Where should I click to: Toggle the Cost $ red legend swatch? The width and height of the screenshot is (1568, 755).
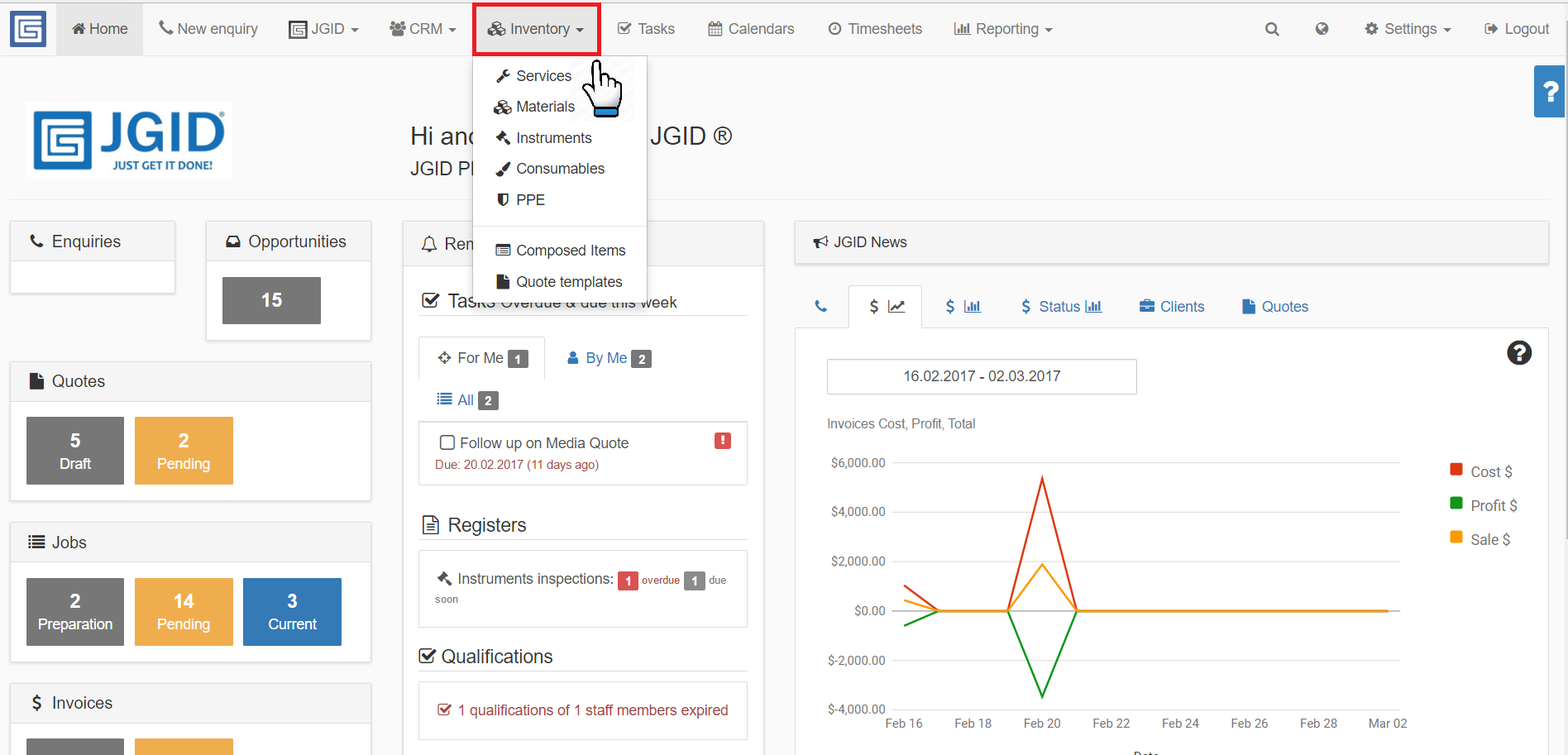1456,470
